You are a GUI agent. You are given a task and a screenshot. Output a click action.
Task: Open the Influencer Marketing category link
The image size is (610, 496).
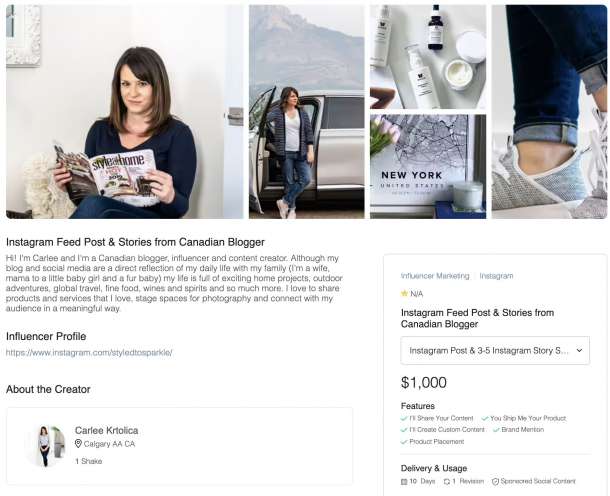pyautogui.click(x=435, y=276)
